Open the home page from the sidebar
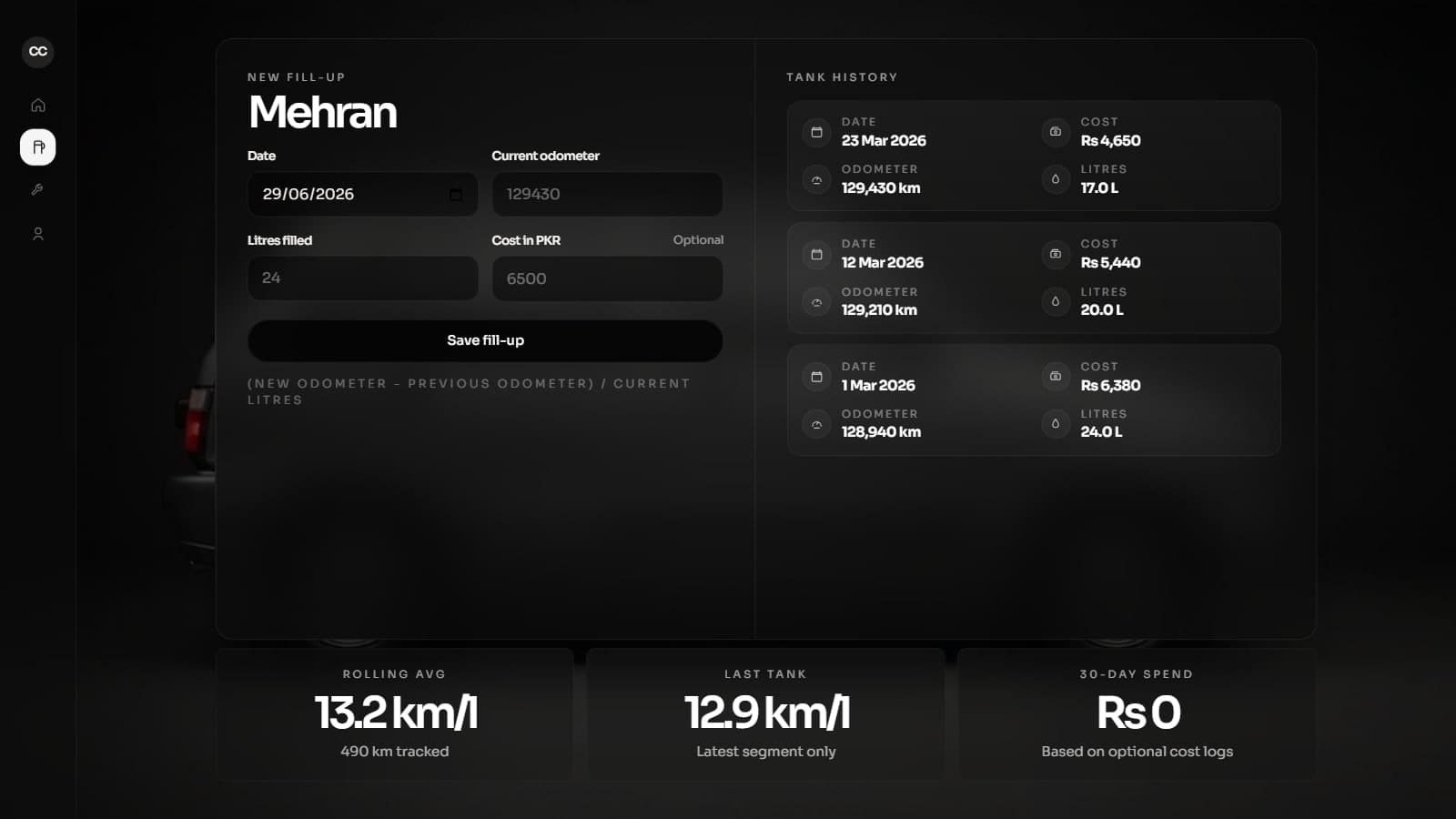 click(x=37, y=105)
